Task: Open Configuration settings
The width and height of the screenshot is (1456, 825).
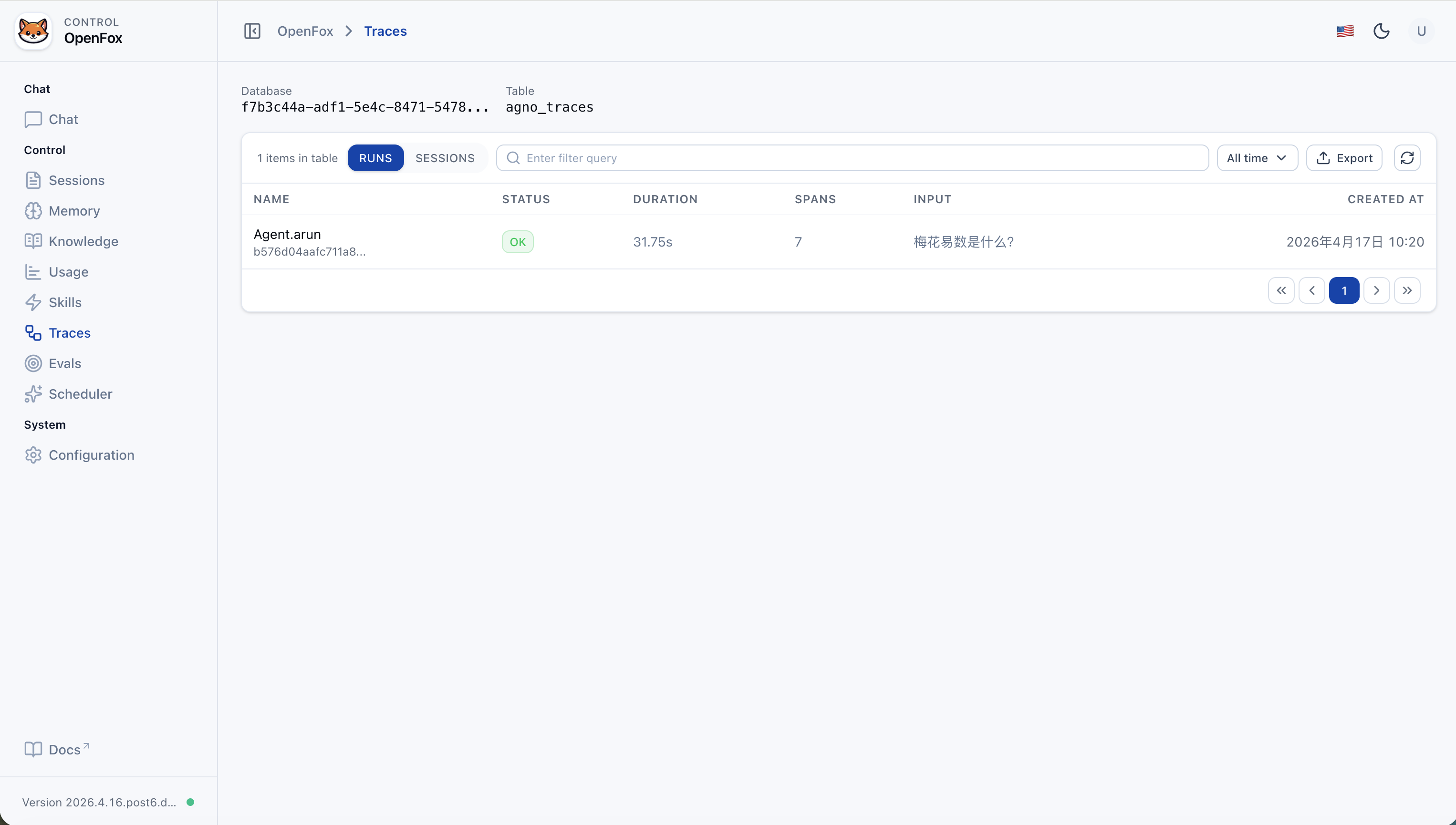Action: coord(91,455)
